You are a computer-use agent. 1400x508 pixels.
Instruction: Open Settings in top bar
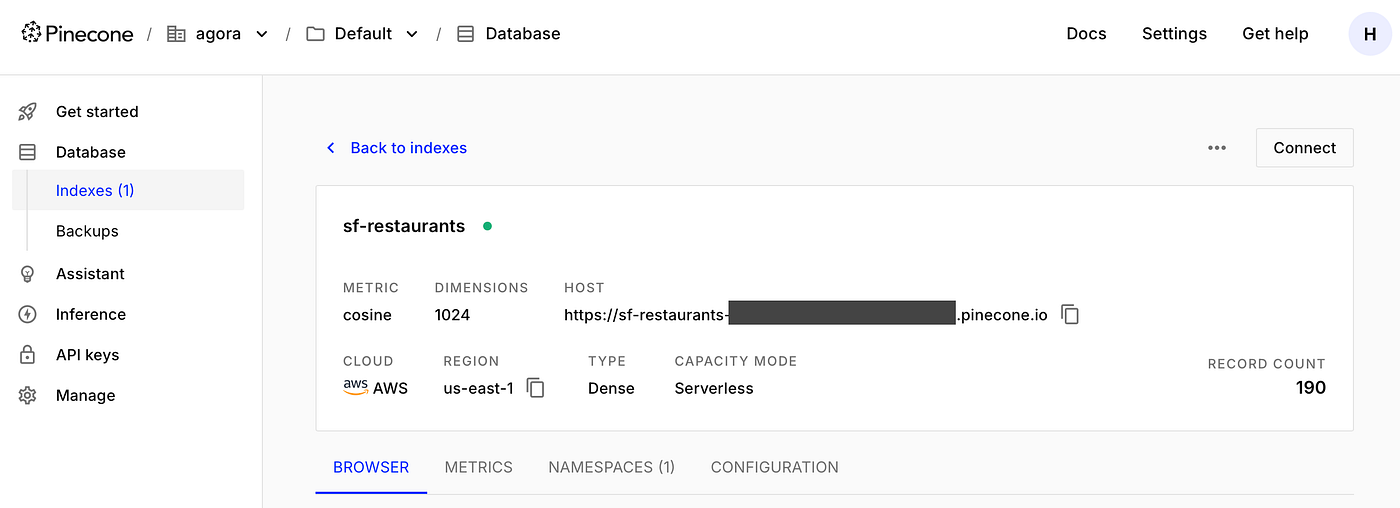click(x=1174, y=34)
